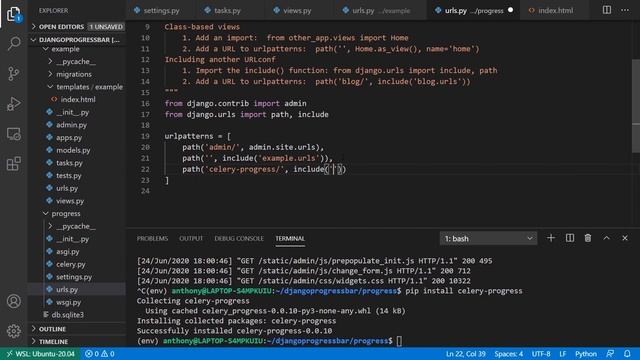Screen dimensions: 640x360
Task: Open the Problems panel tab
Action: 152,238
